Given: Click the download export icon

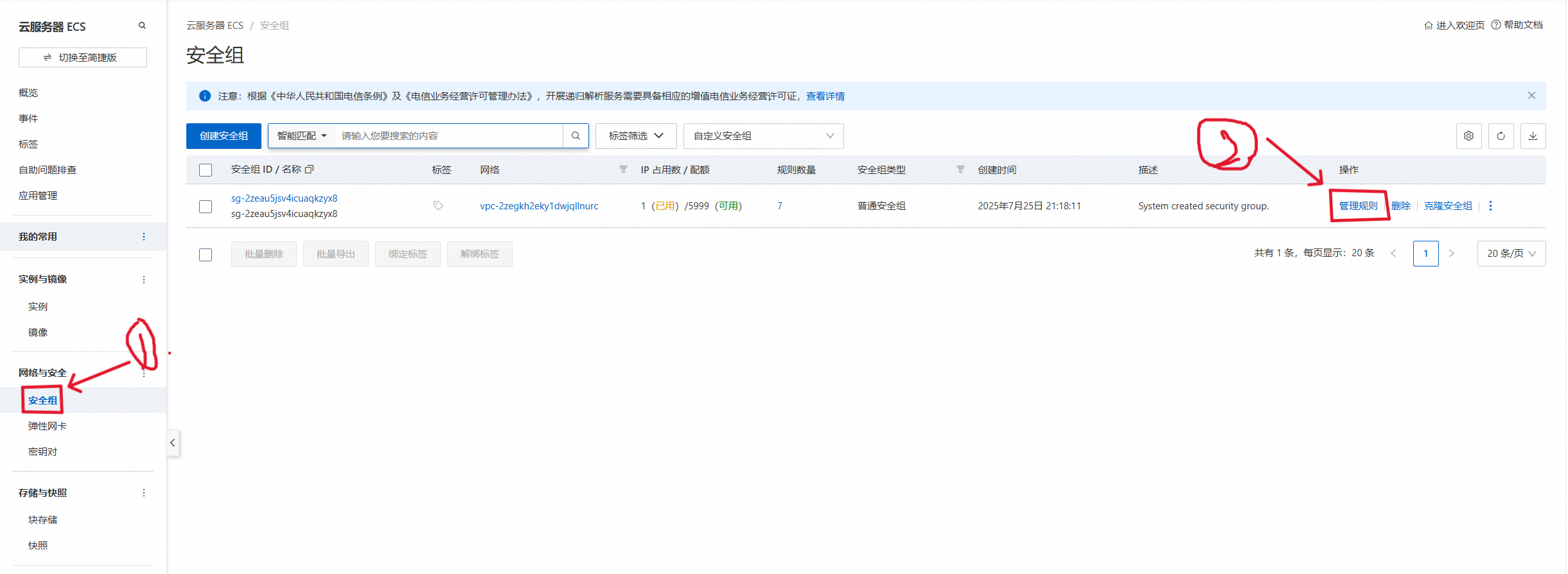Looking at the screenshot, I should pos(1533,136).
